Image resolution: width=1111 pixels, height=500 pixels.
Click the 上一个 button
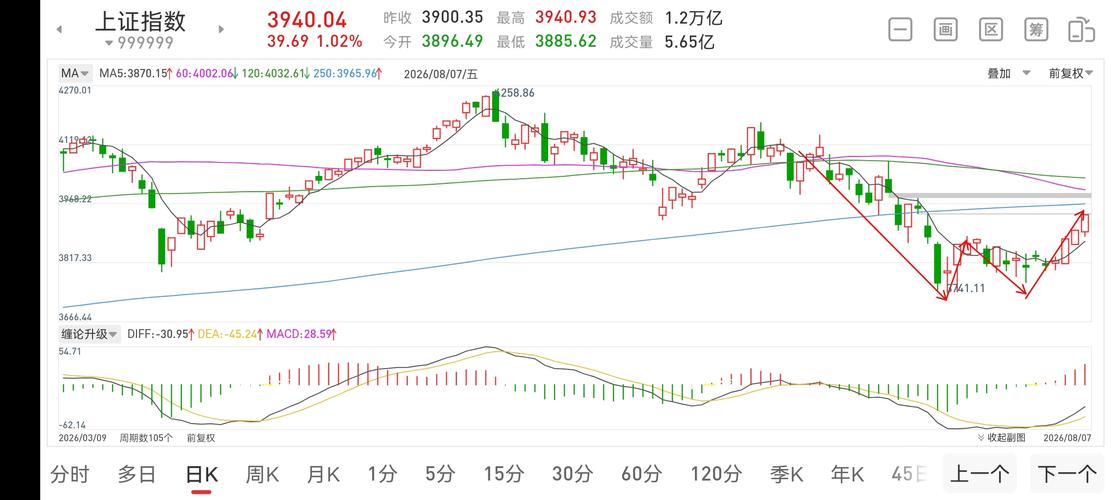point(980,474)
